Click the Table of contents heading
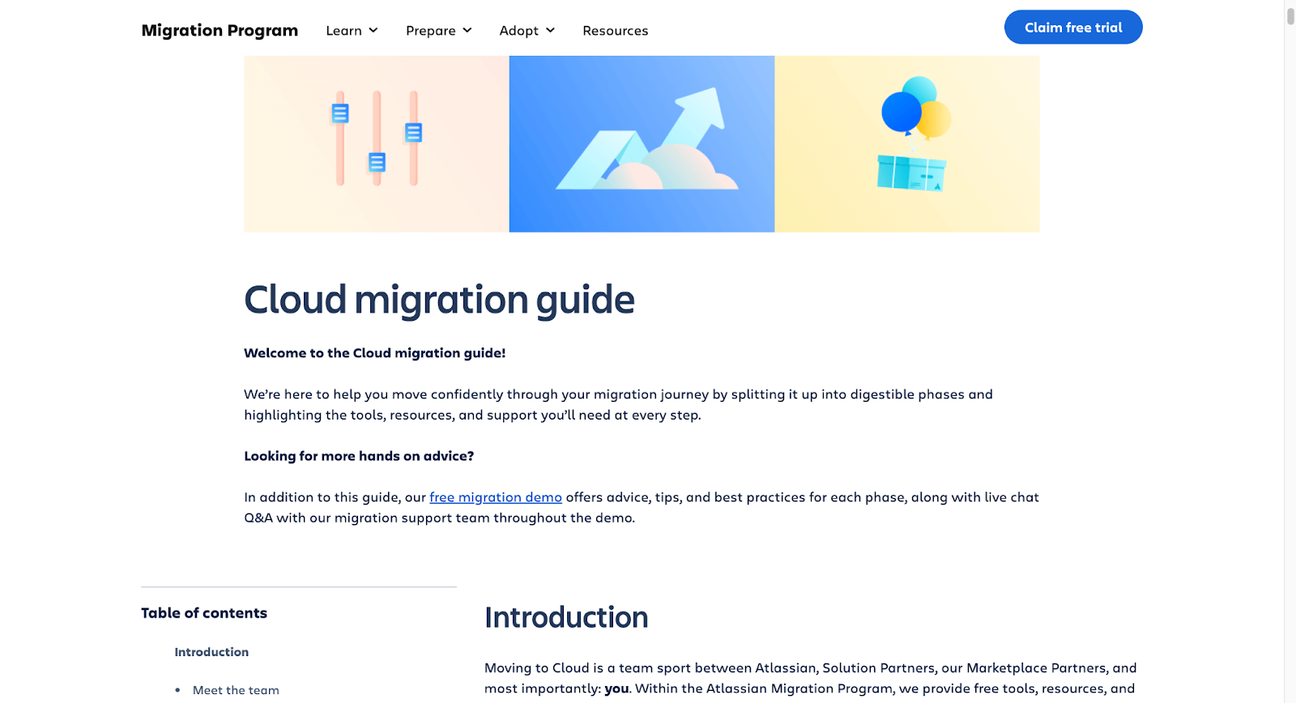 204,612
